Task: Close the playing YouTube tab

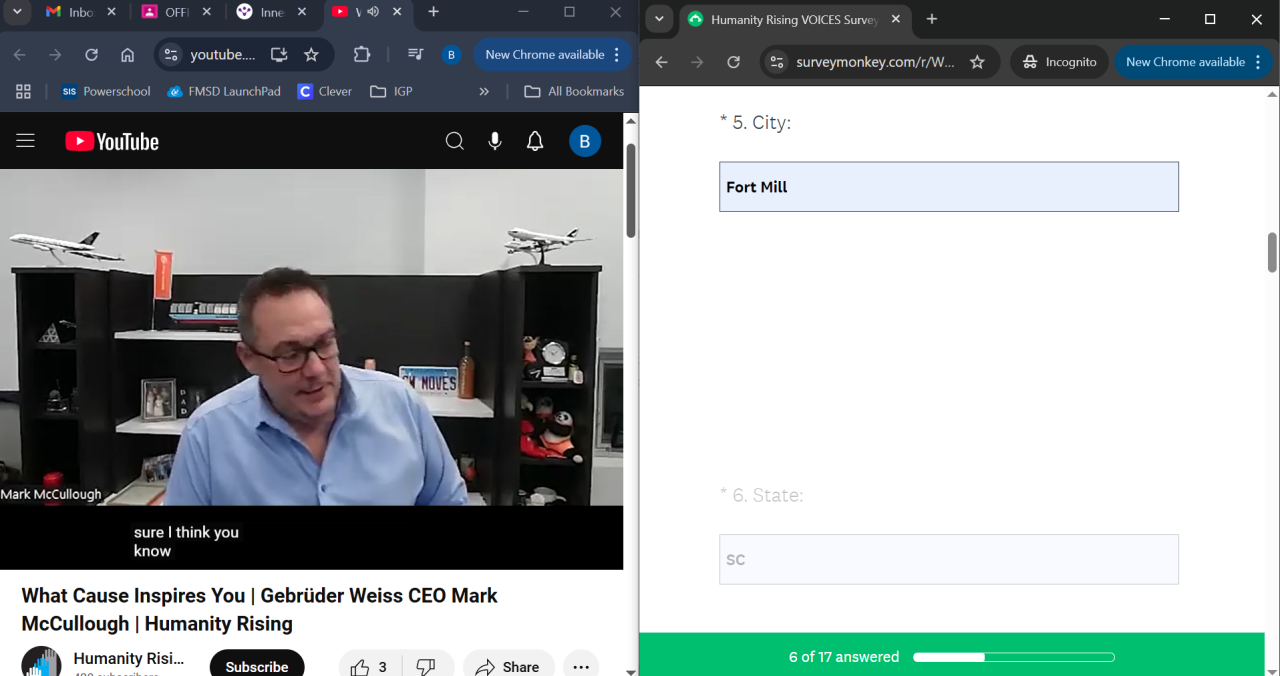Action: coord(397,12)
